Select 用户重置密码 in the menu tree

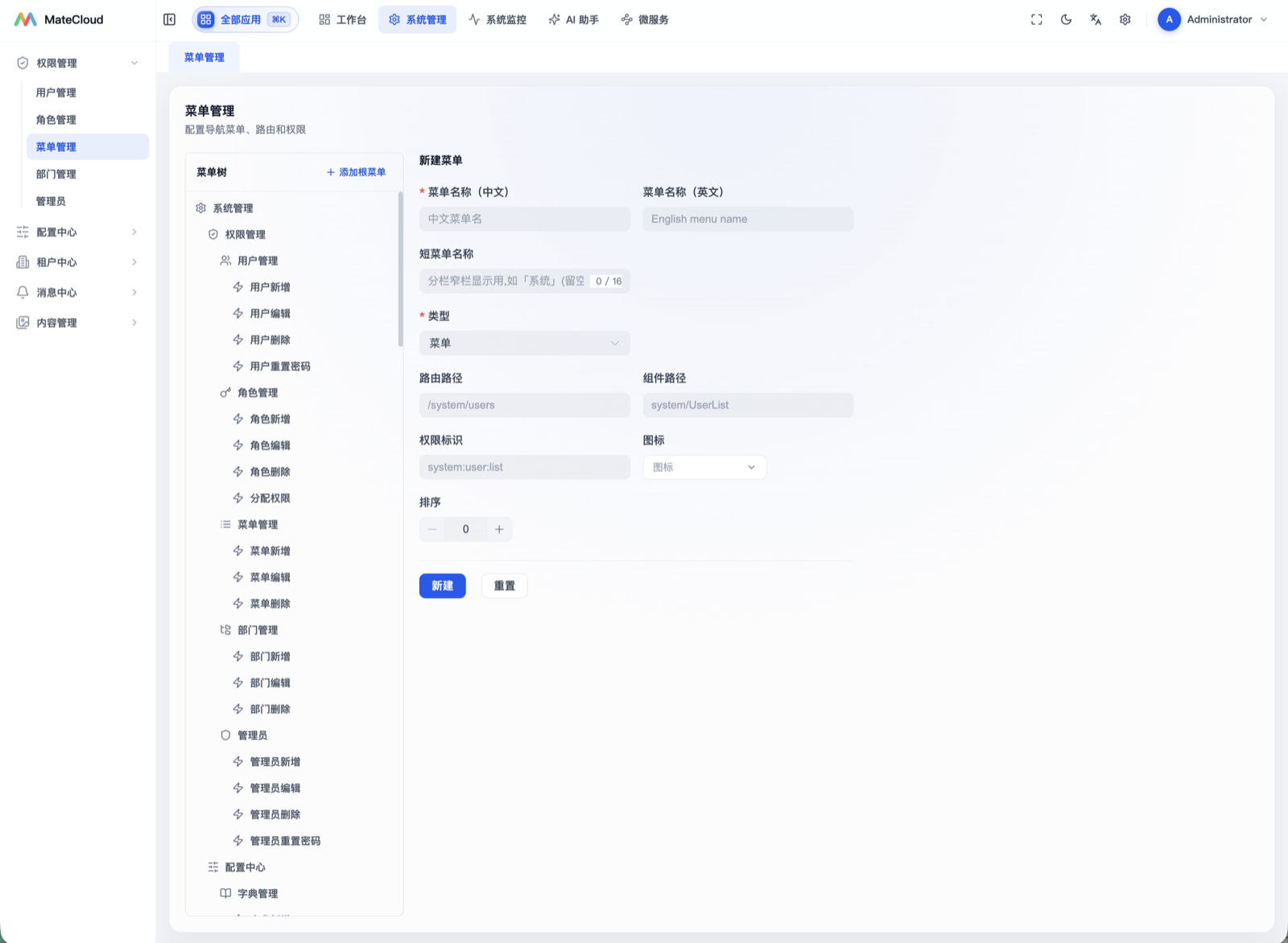pyautogui.click(x=280, y=366)
